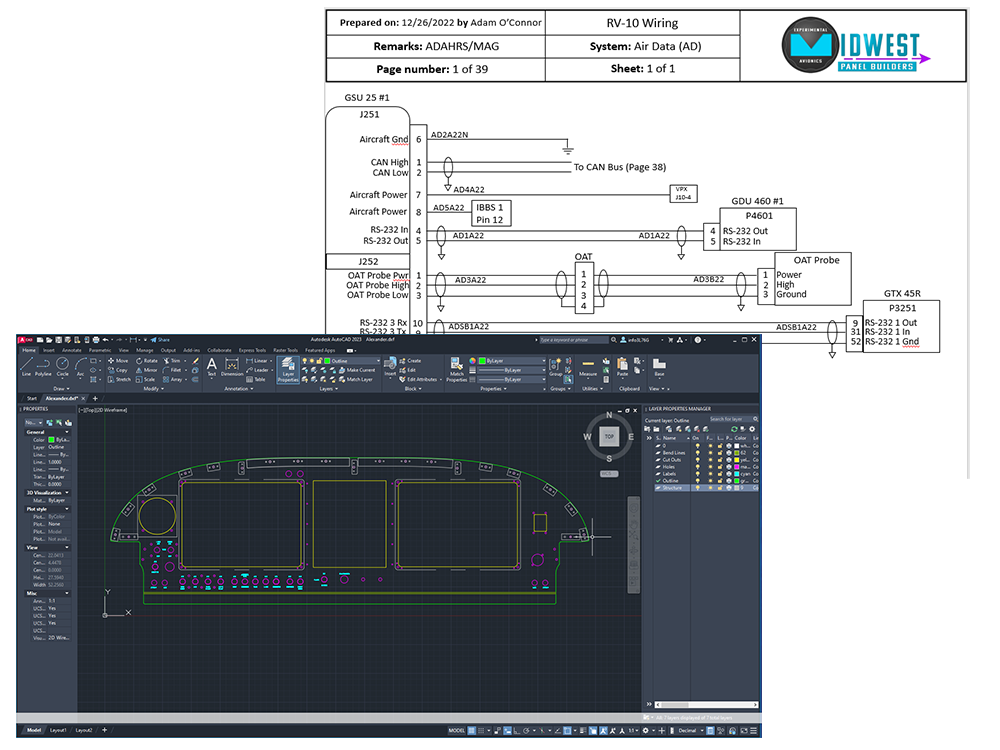Viewport: 1000px width, 750px height.
Task: Switch to Layout1 tab
Action: point(58,730)
